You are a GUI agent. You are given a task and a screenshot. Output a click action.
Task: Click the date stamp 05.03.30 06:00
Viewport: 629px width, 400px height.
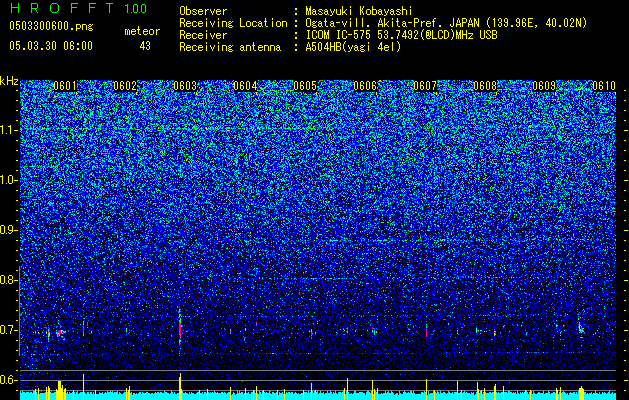(x=51, y=46)
